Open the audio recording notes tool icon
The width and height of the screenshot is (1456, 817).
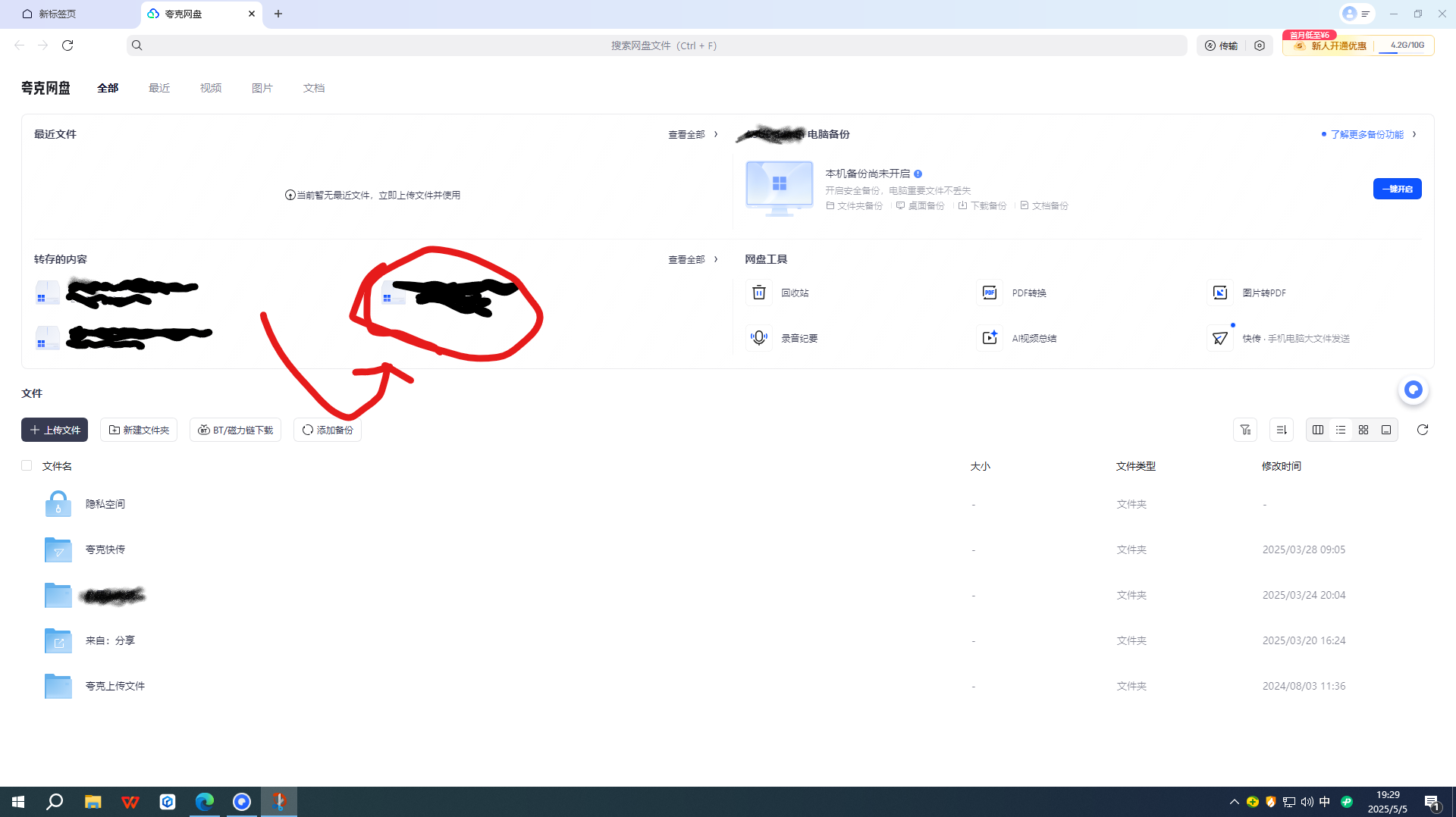[759, 338]
